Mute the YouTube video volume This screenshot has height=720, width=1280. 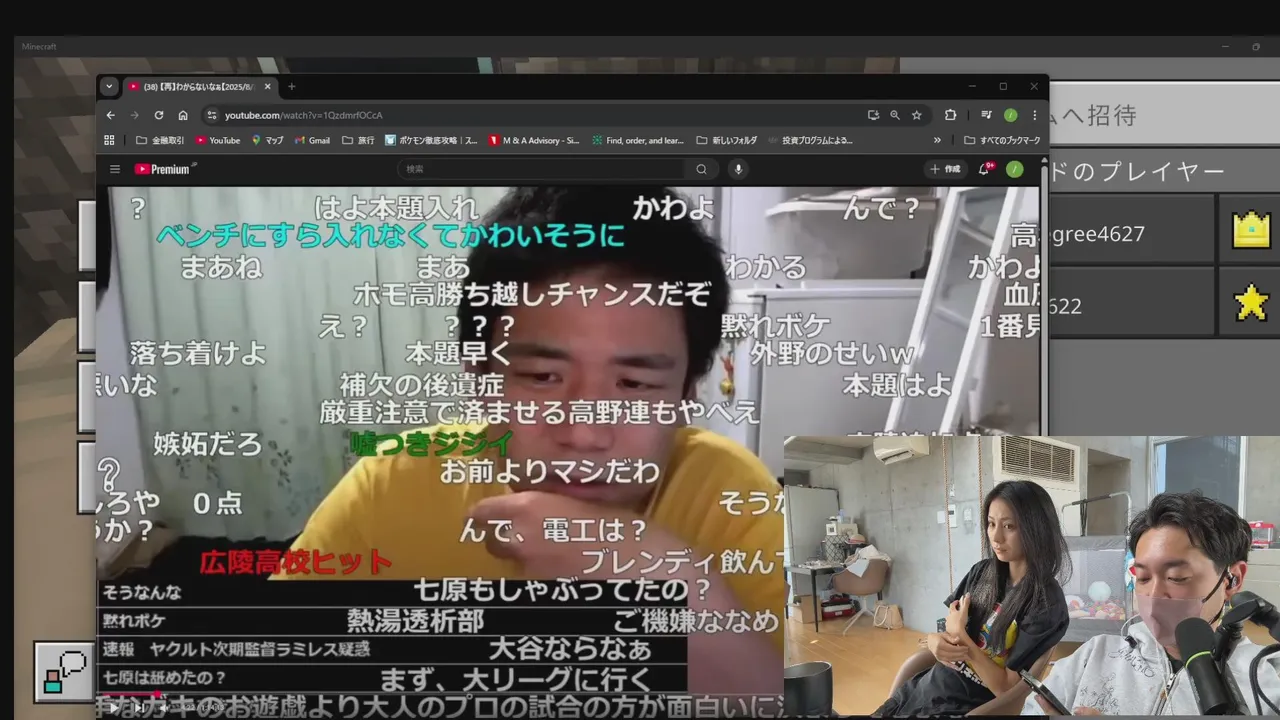click(164, 708)
